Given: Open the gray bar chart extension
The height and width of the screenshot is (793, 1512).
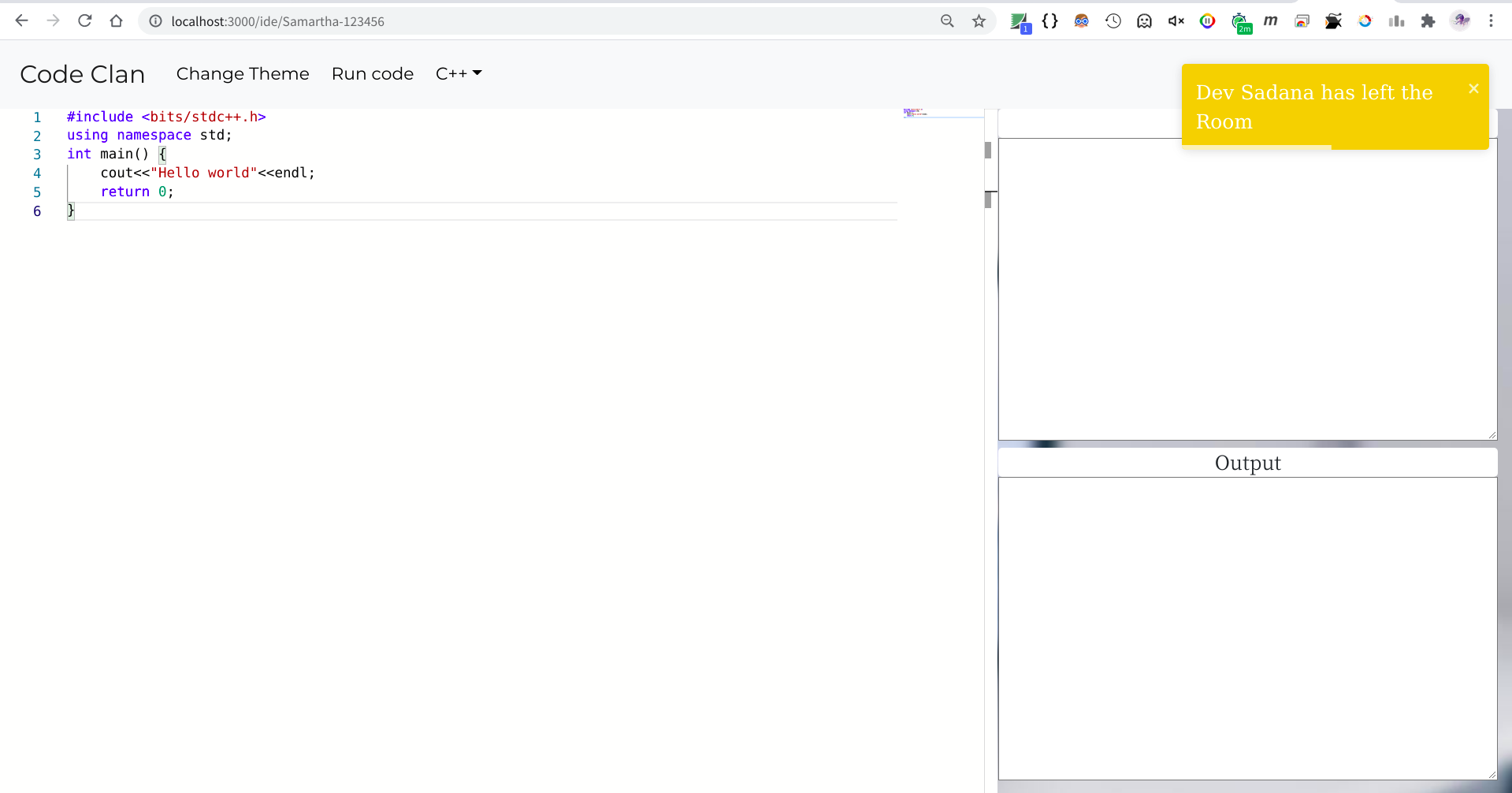Looking at the screenshot, I should click(1396, 21).
